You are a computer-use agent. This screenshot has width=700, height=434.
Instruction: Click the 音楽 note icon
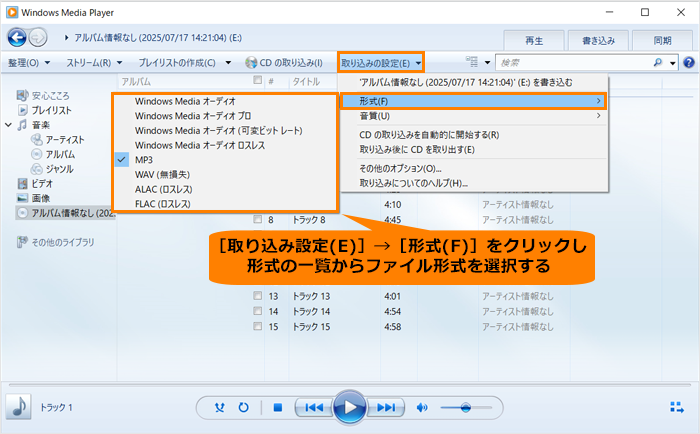(22, 125)
